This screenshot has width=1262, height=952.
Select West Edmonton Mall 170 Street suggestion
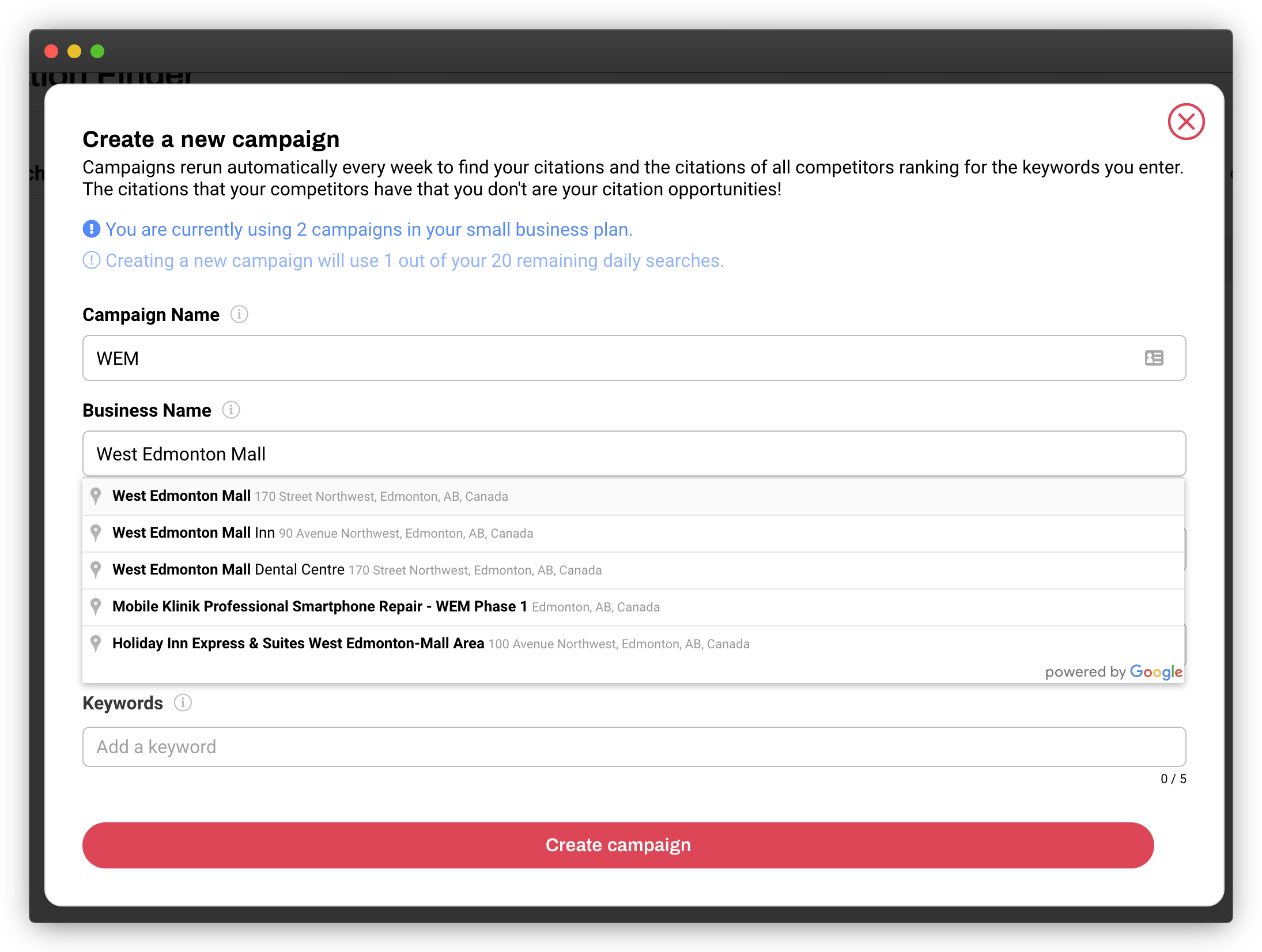point(310,496)
